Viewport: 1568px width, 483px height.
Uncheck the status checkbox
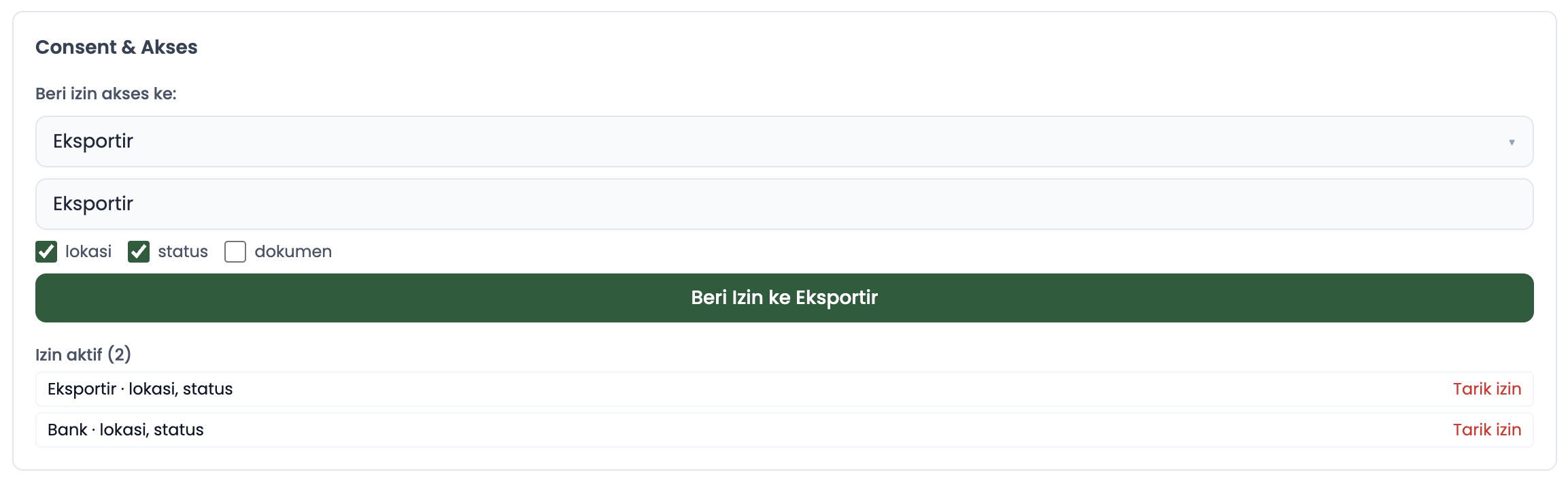[x=139, y=252]
